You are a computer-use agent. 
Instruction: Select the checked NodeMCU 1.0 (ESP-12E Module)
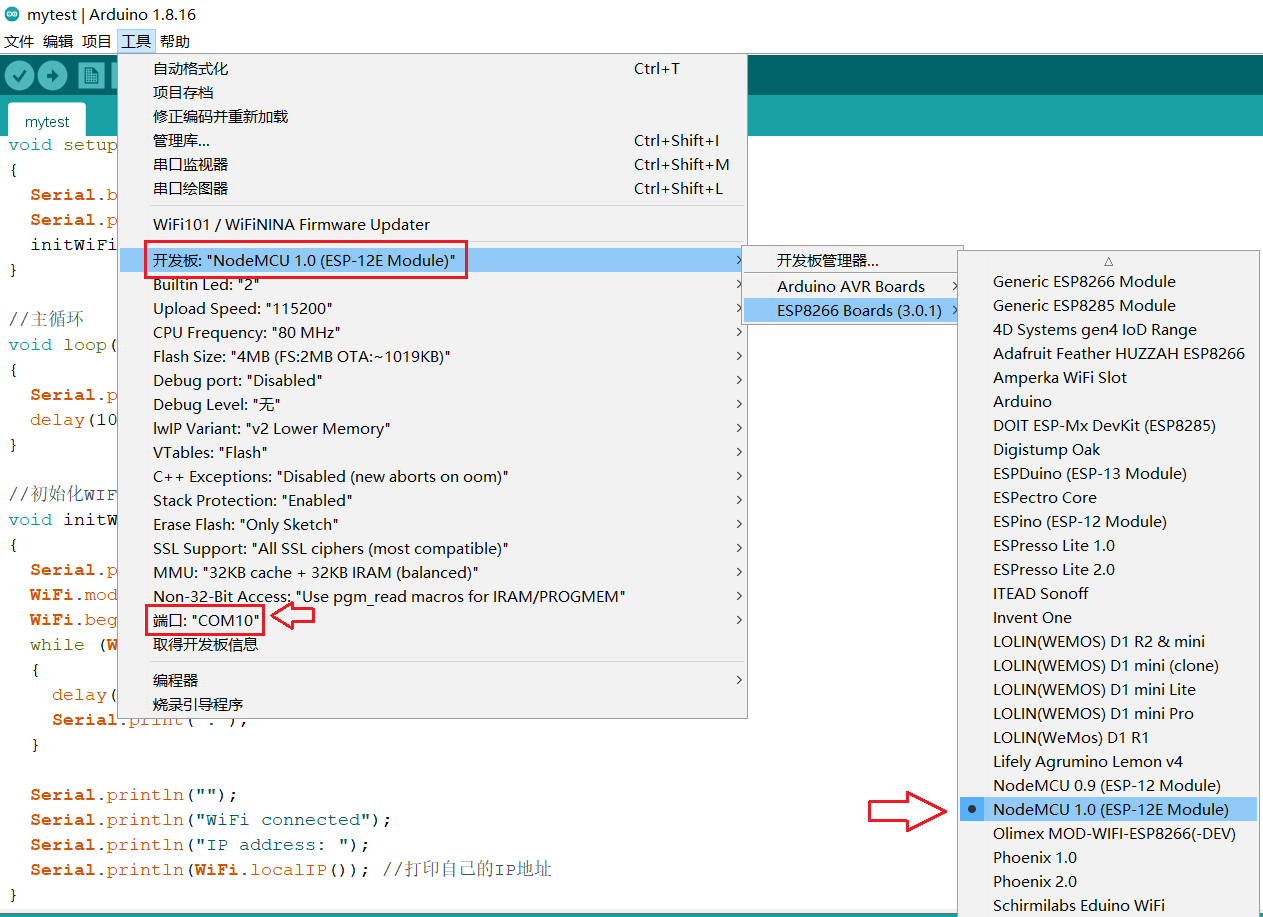pos(1110,810)
